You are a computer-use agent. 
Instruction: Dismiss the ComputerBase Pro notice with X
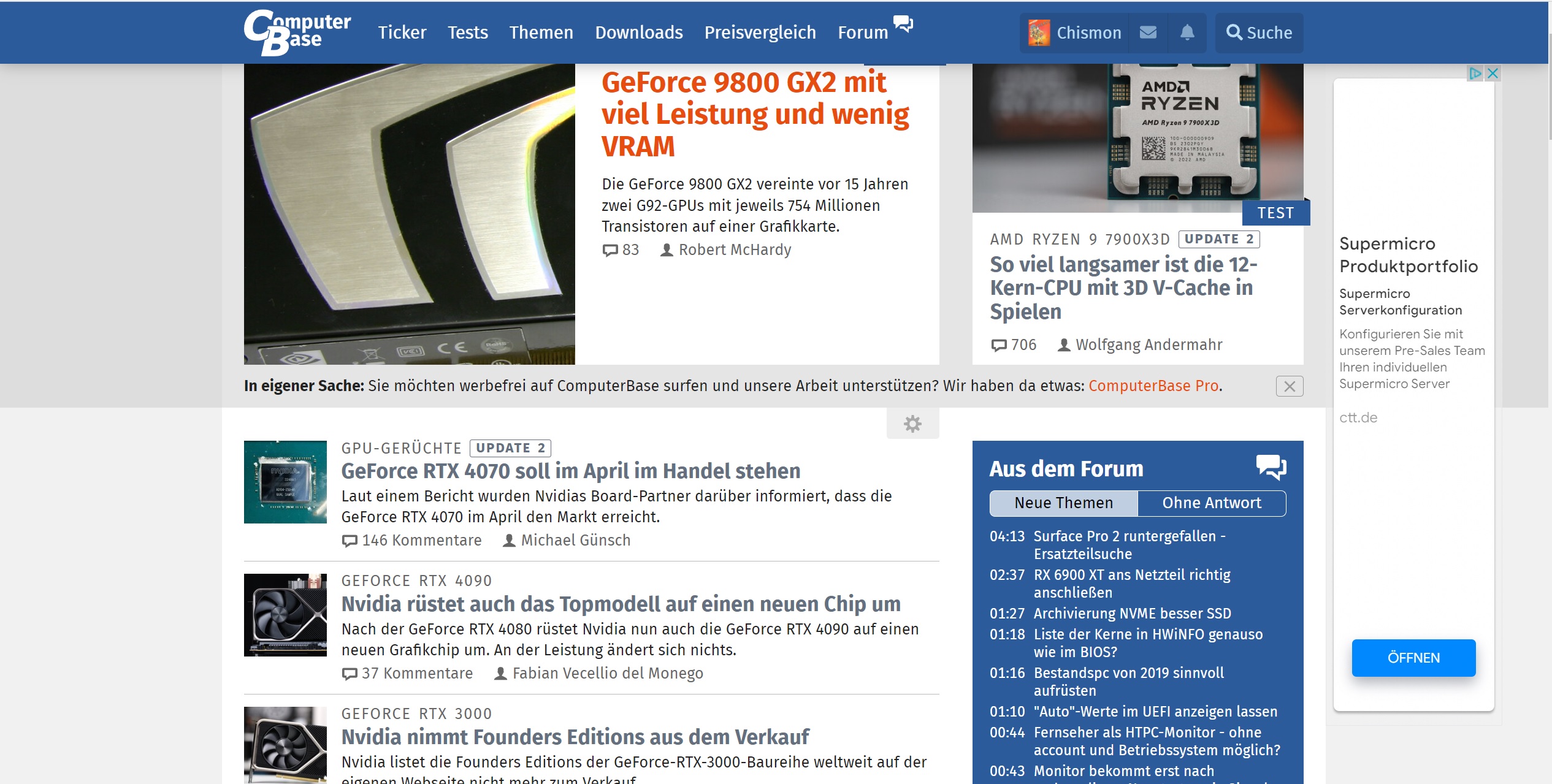coord(1289,386)
